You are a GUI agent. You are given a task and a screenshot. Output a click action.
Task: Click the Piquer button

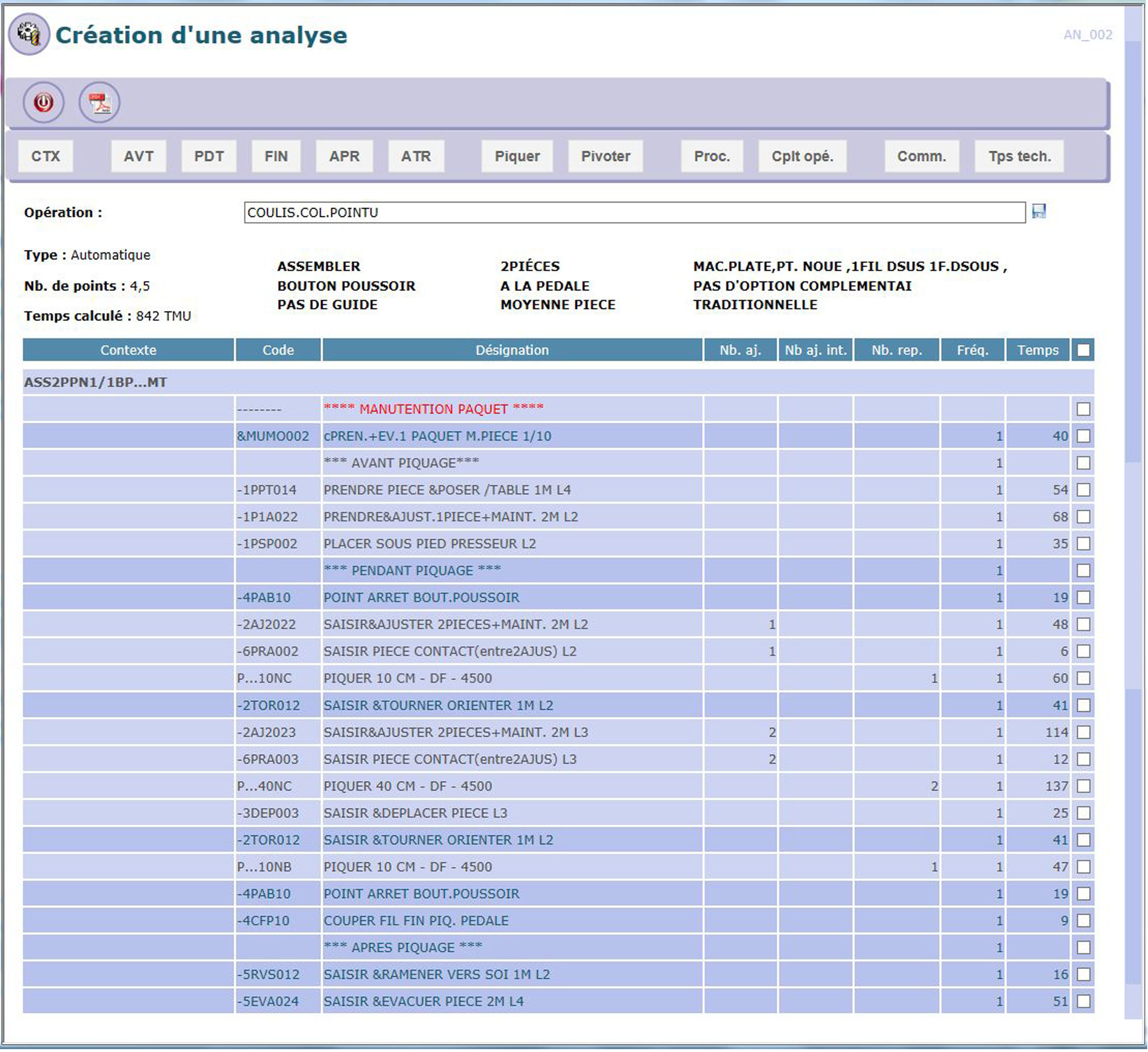518,157
